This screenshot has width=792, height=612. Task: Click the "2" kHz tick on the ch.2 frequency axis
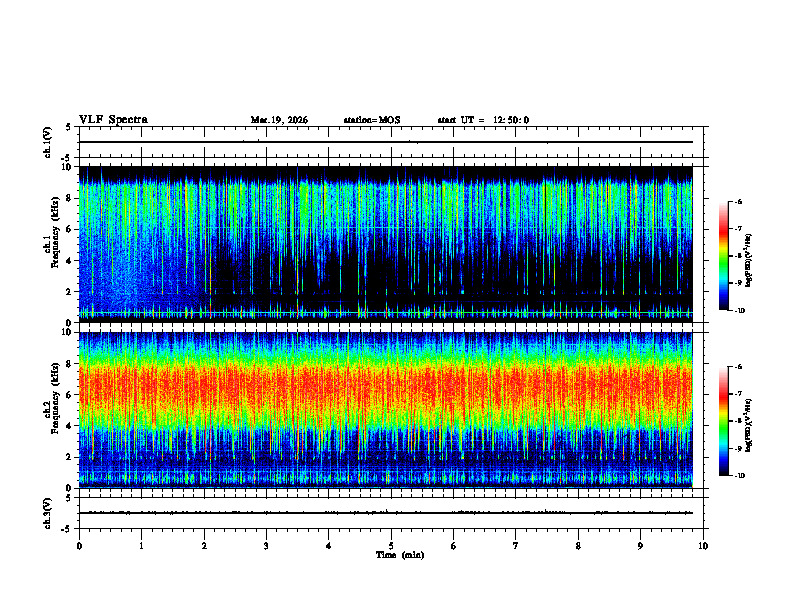click(x=70, y=457)
